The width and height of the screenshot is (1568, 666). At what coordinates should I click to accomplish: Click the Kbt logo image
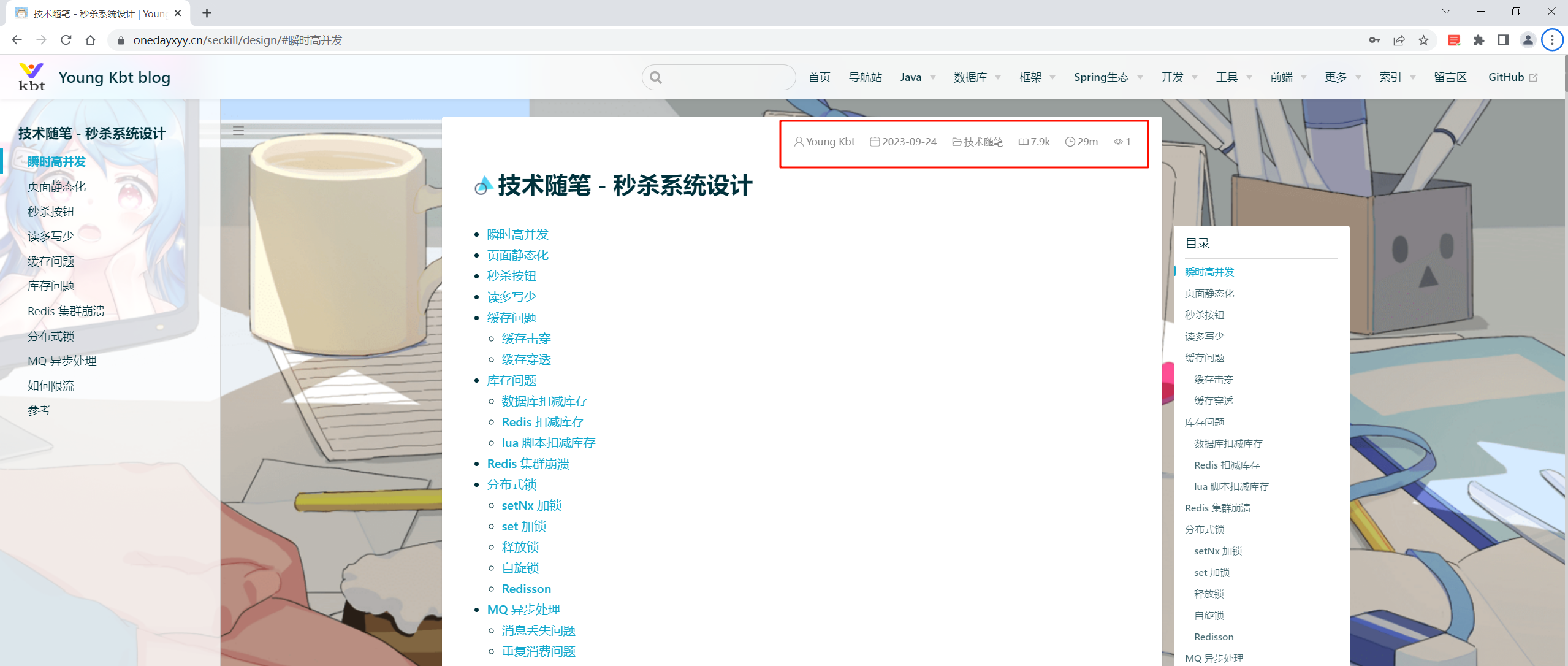[32, 77]
